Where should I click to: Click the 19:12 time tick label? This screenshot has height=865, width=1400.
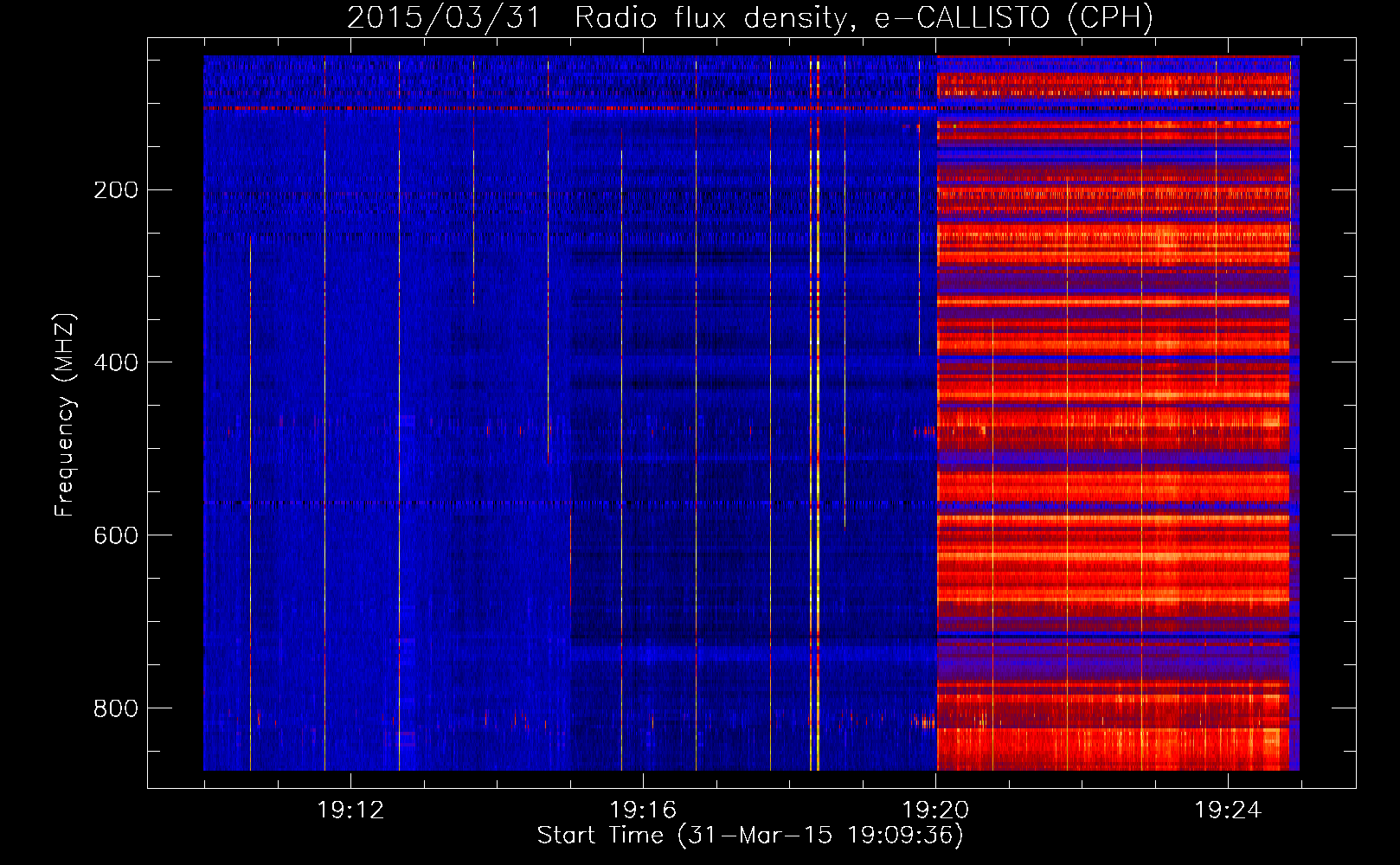click(x=350, y=810)
